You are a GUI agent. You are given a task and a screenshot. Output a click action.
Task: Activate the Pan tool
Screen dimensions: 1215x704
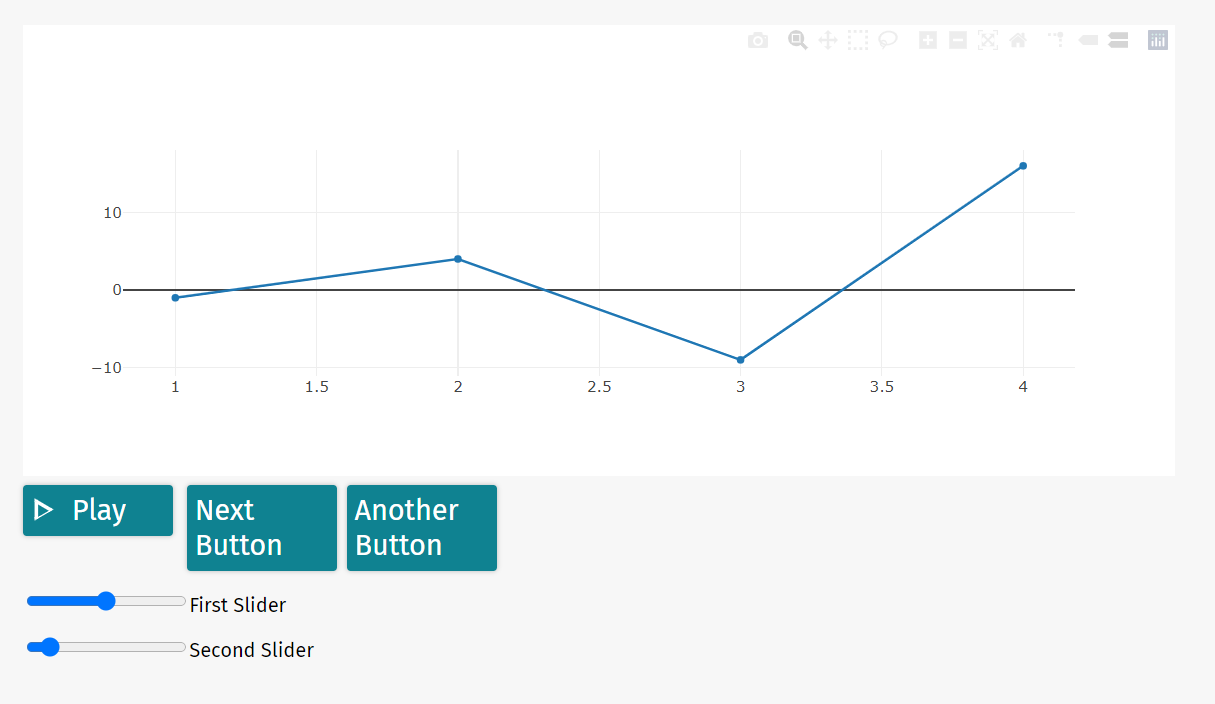tap(827, 40)
